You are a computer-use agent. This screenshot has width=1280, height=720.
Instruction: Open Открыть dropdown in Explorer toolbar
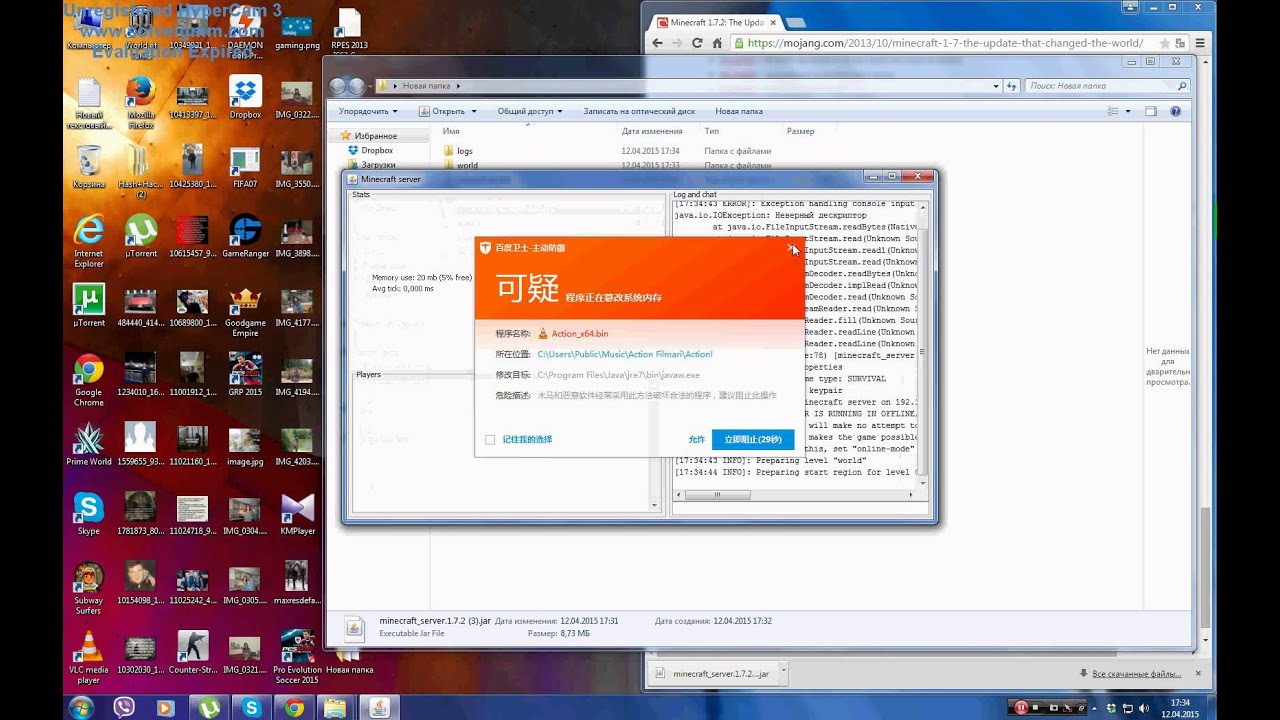point(448,111)
